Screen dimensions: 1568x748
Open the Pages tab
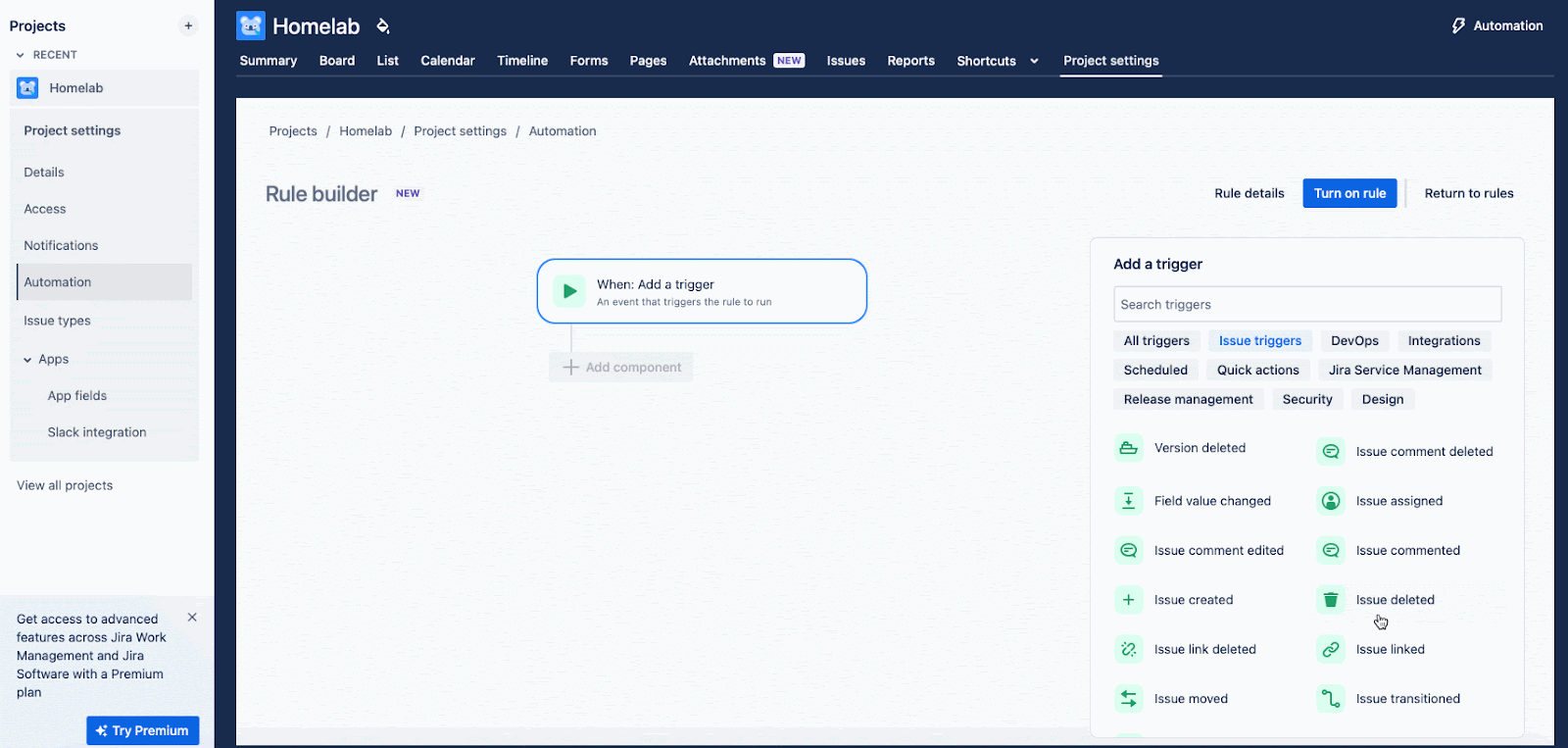648,61
